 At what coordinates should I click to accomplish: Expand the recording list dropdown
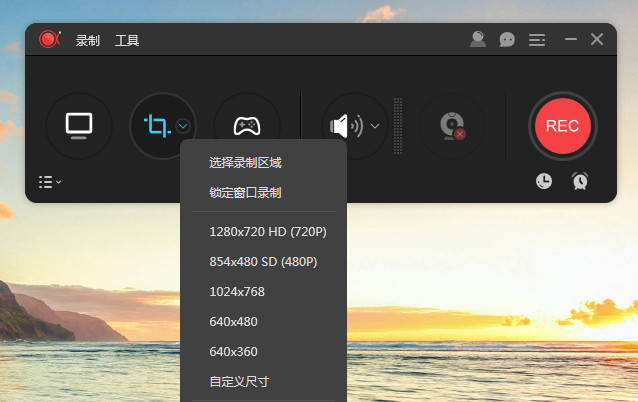49,182
